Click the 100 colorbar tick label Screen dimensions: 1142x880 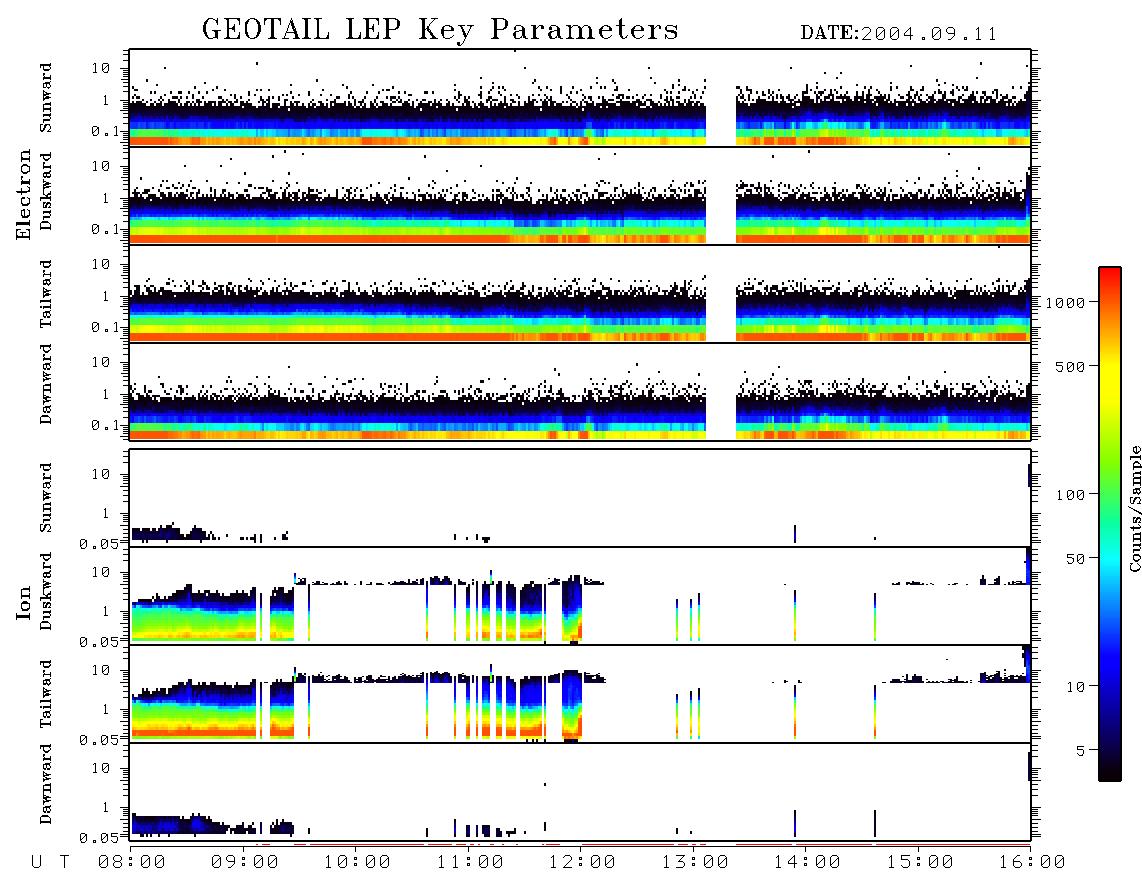[x=1070, y=495]
